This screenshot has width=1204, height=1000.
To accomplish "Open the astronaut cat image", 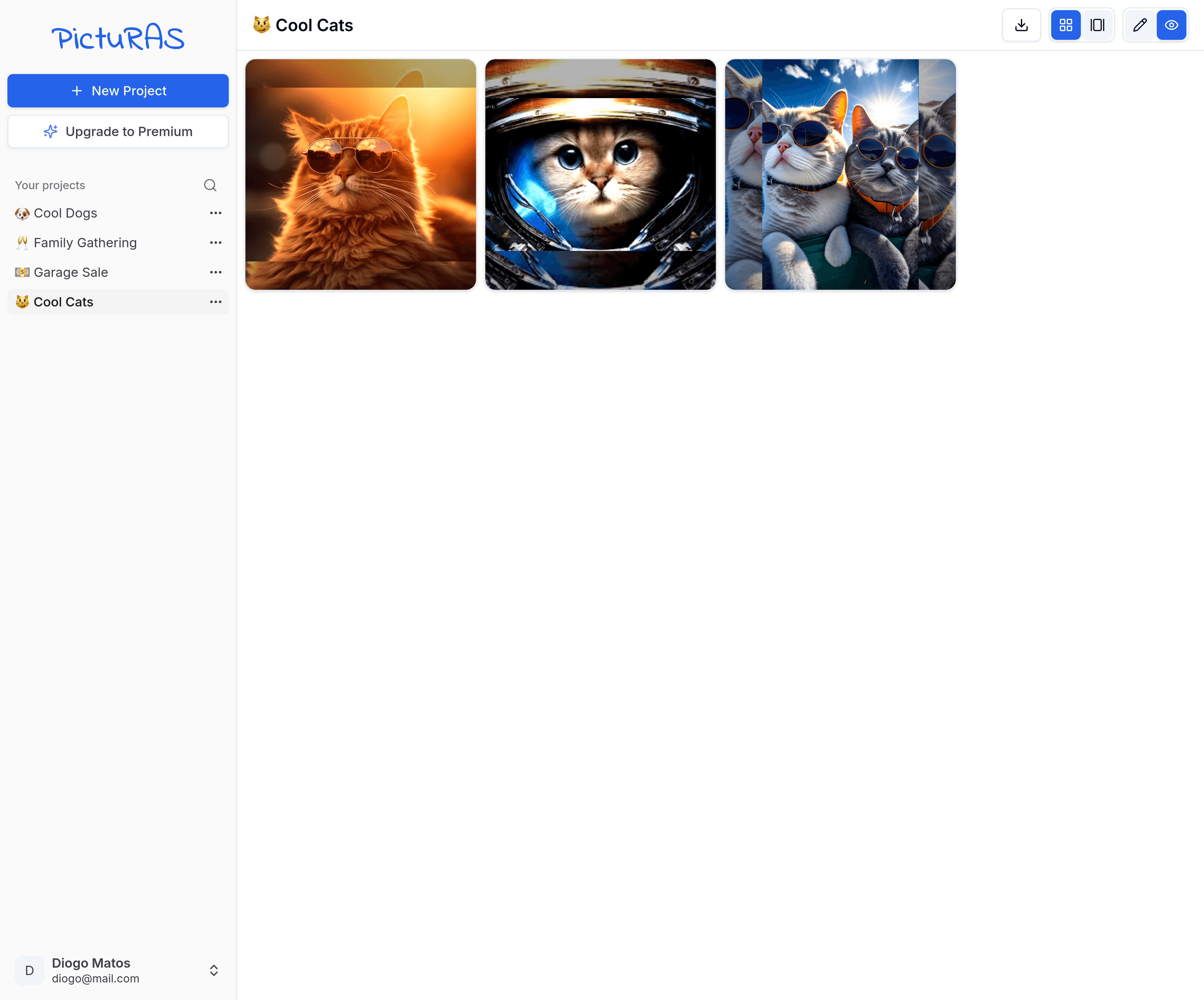I will (600, 174).
